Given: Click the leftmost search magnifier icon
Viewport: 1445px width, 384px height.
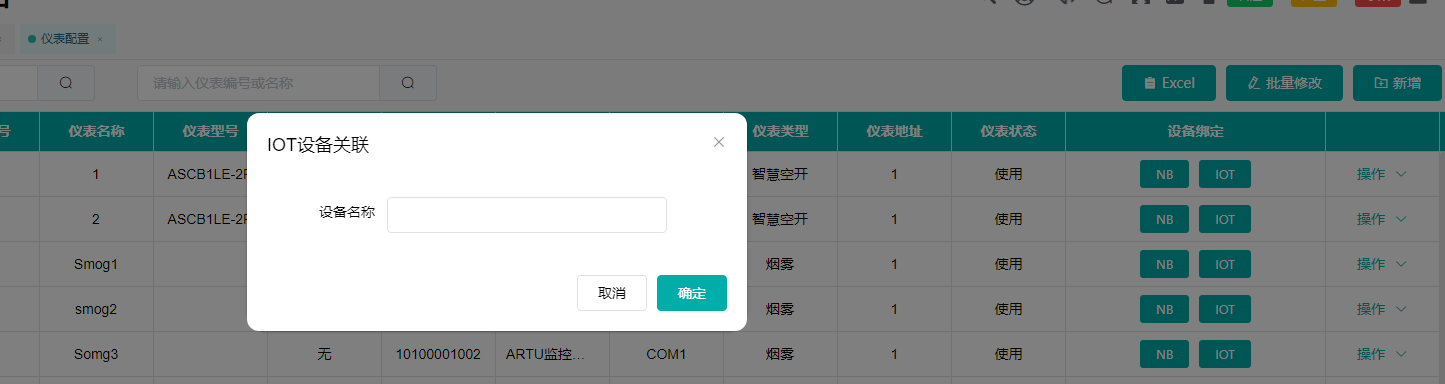Looking at the screenshot, I should (x=66, y=83).
